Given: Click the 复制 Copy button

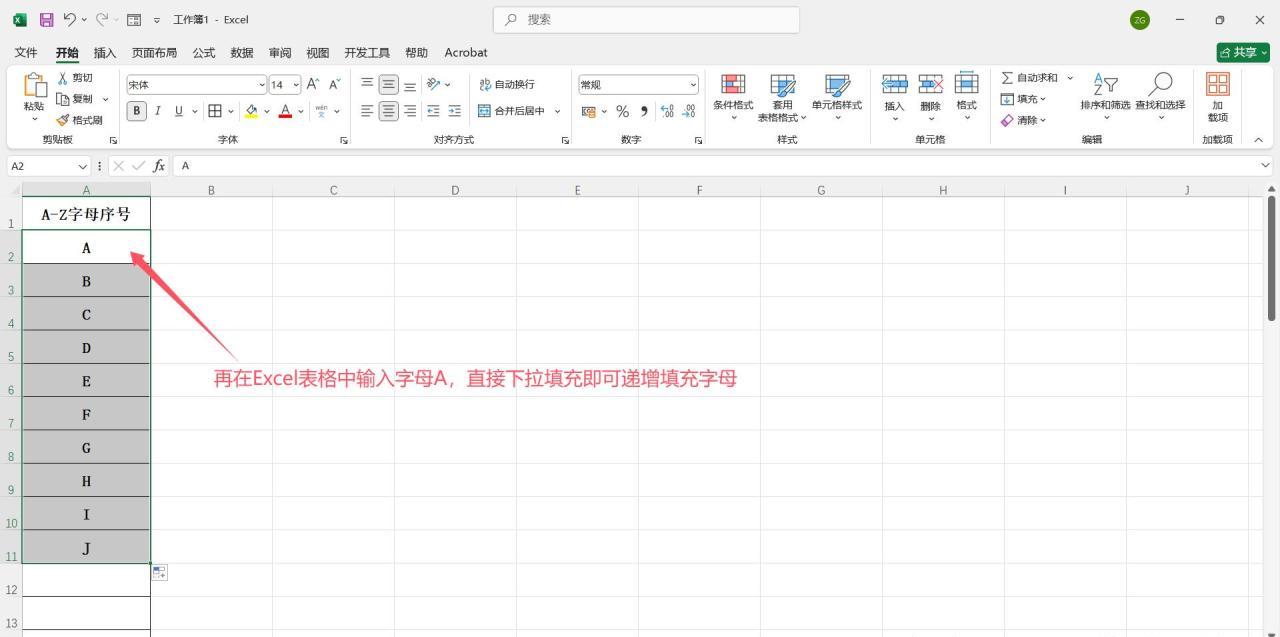Looking at the screenshot, I should pos(75,99).
